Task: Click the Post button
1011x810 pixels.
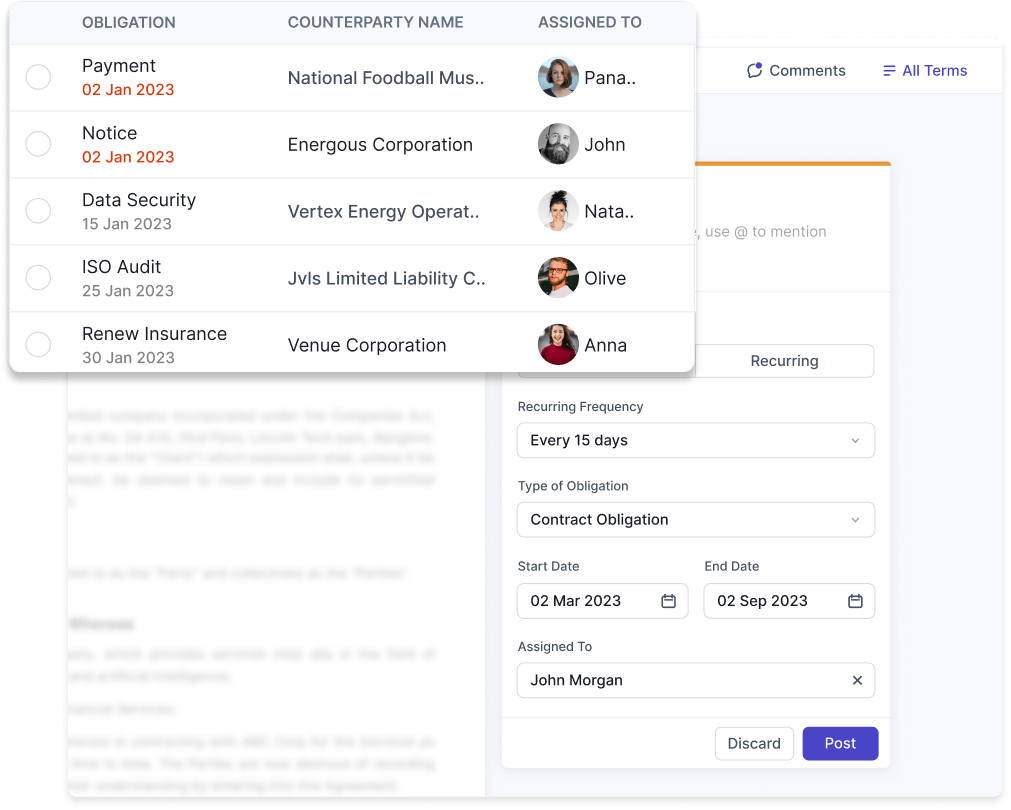Action: [x=840, y=744]
